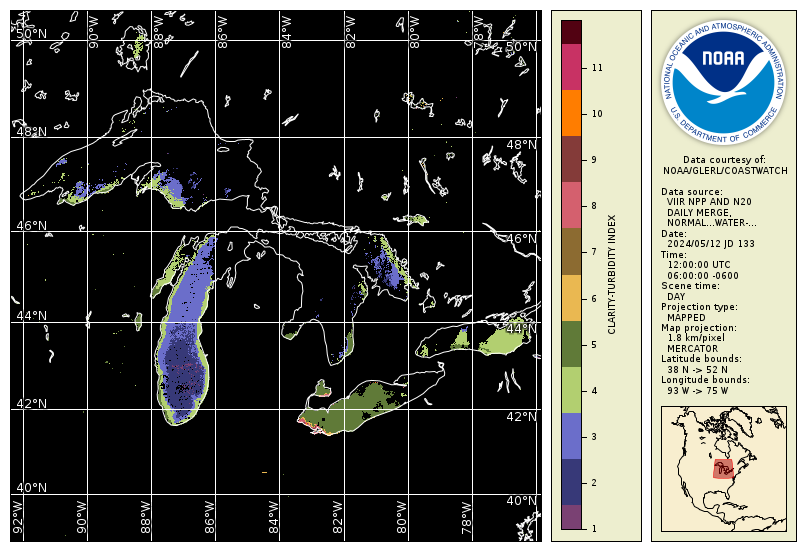Click the NOAA/GLERL/COASTWATCH text

725,171
